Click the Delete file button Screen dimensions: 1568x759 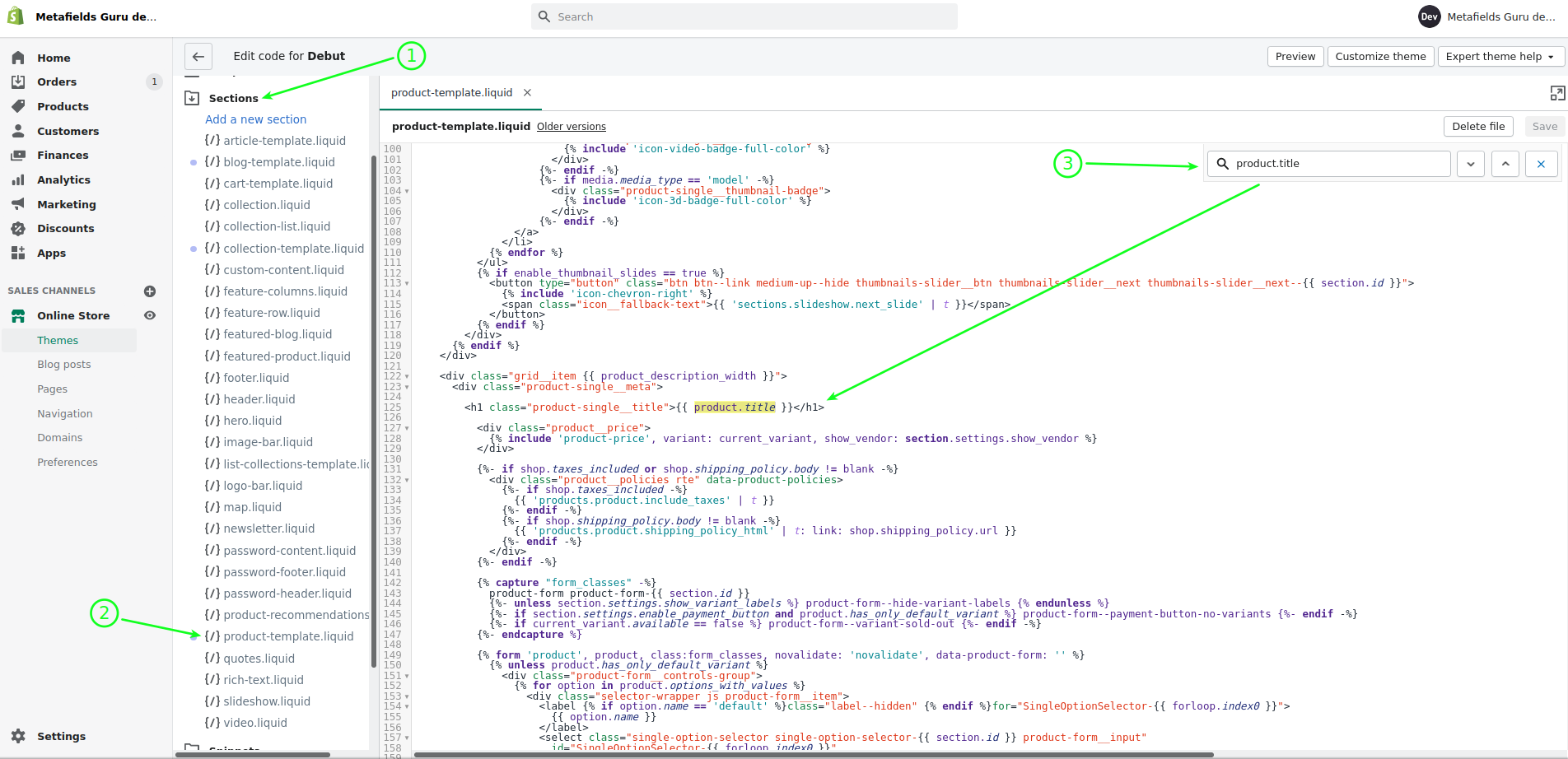1478,126
